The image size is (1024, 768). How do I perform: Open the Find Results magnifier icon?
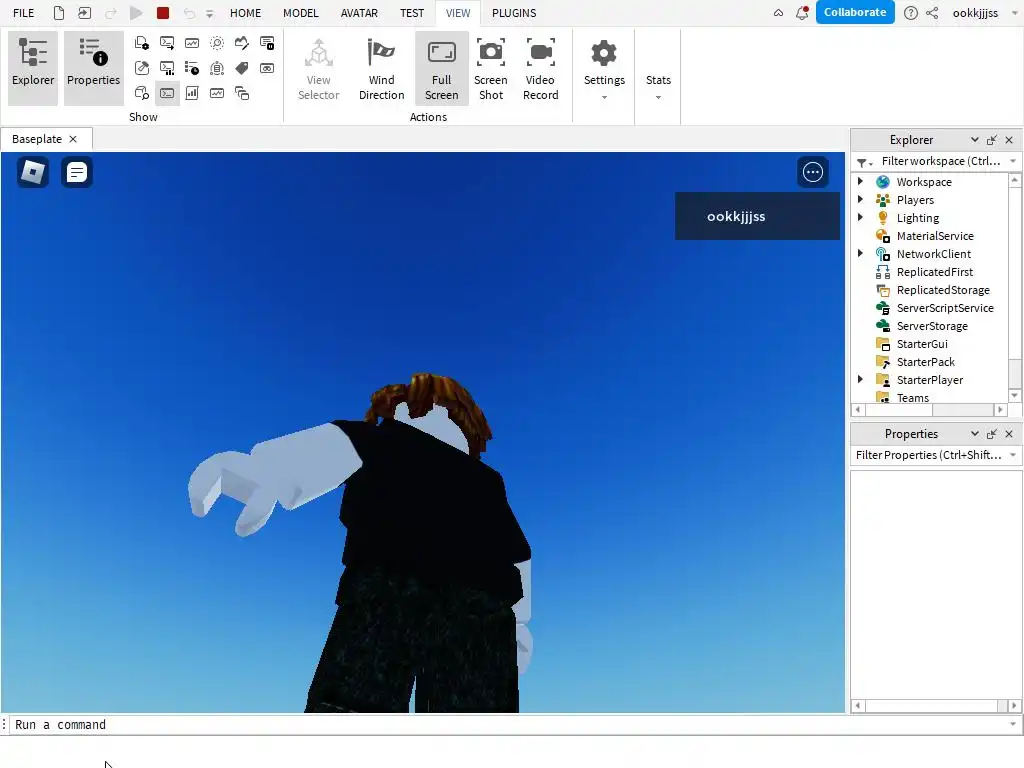[x=217, y=43]
